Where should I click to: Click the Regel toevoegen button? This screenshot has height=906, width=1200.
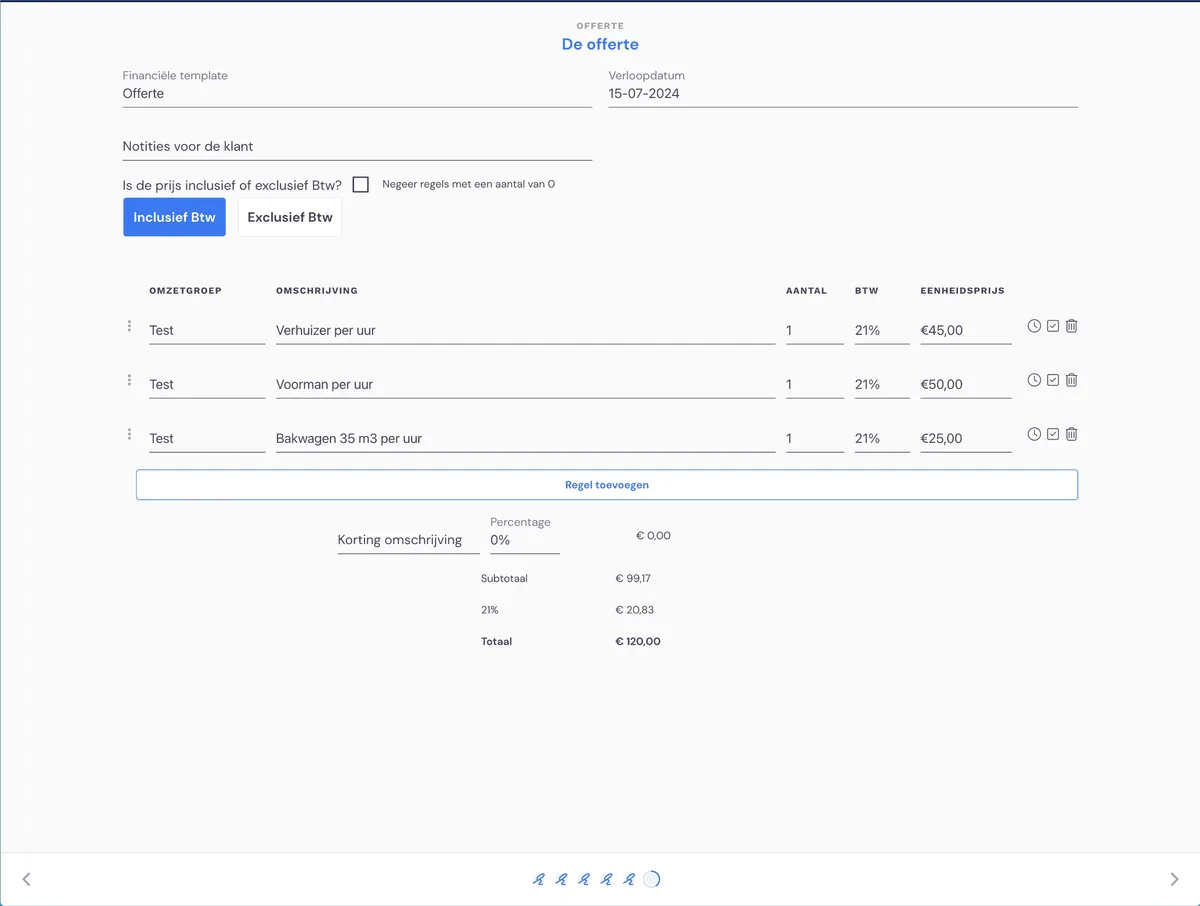(x=607, y=485)
